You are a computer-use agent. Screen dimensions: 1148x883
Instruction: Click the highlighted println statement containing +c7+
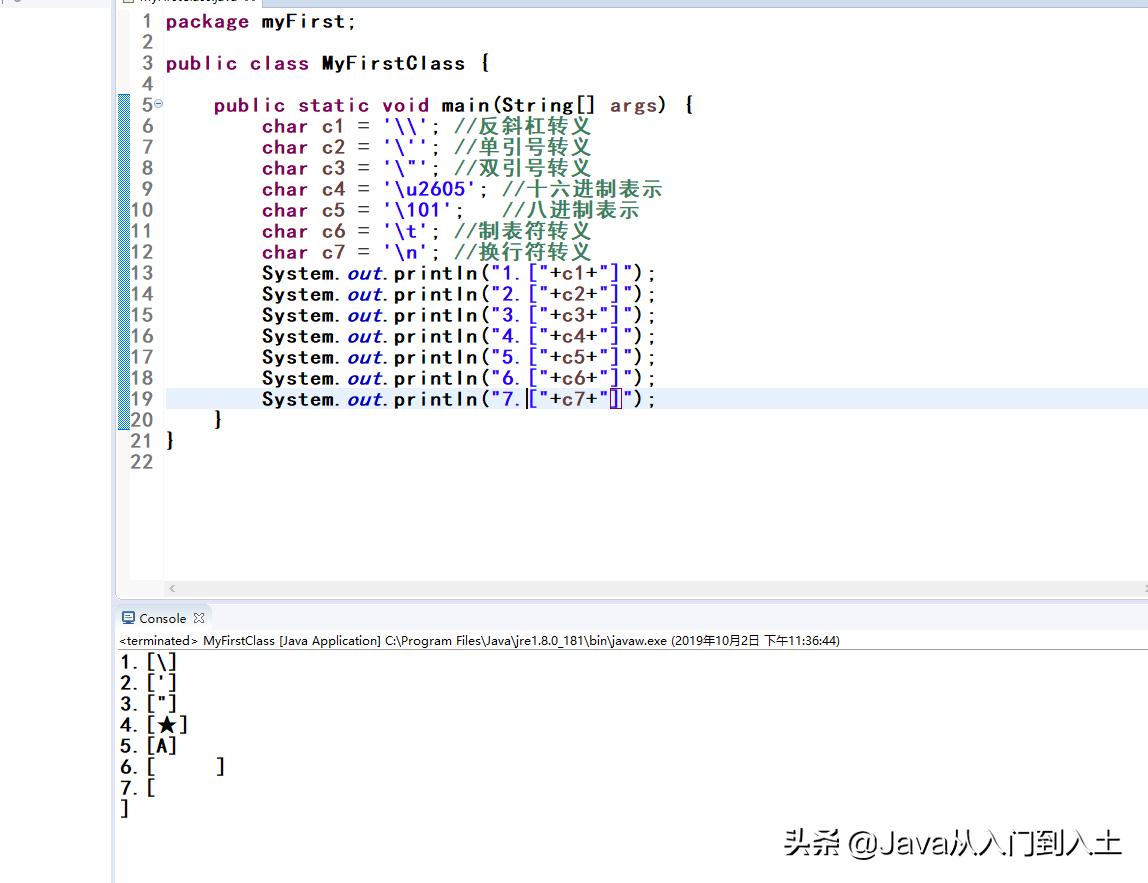[x=458, y=400]
